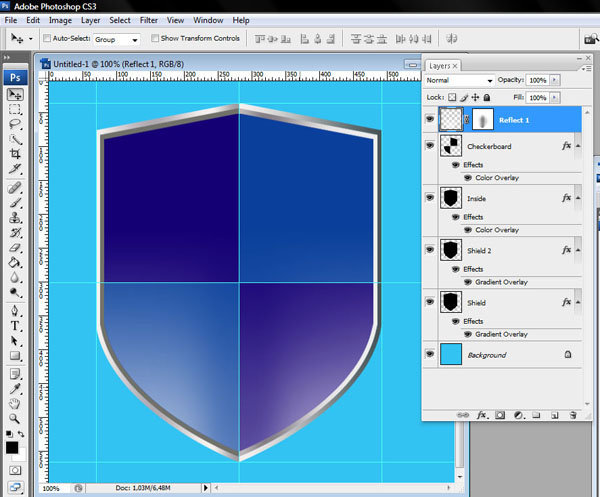The height and width of the screenshot is (497, 600).
Task: Create new fill or adjustment layer
Action: 519,415
